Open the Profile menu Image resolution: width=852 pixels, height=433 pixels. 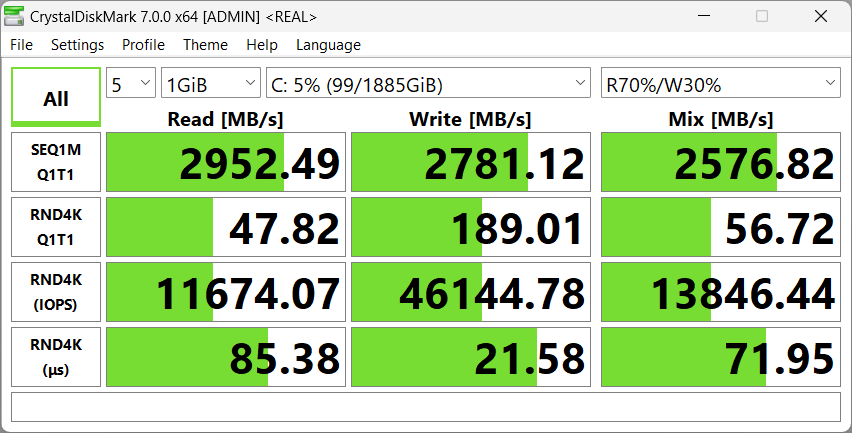[x=143, y=45]
